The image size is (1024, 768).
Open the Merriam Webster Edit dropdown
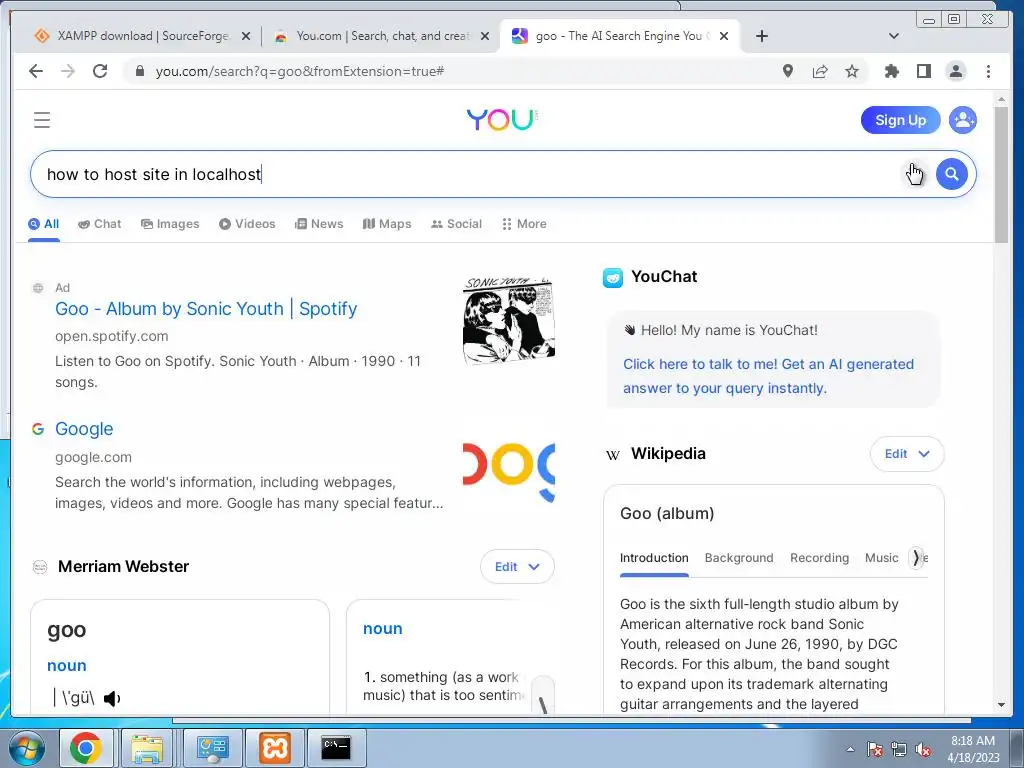(517, 567)
